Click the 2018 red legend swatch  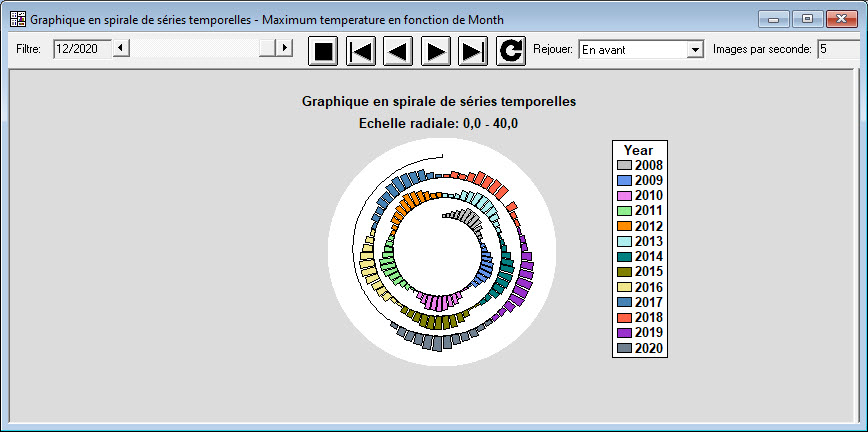(x=624, y=318)
